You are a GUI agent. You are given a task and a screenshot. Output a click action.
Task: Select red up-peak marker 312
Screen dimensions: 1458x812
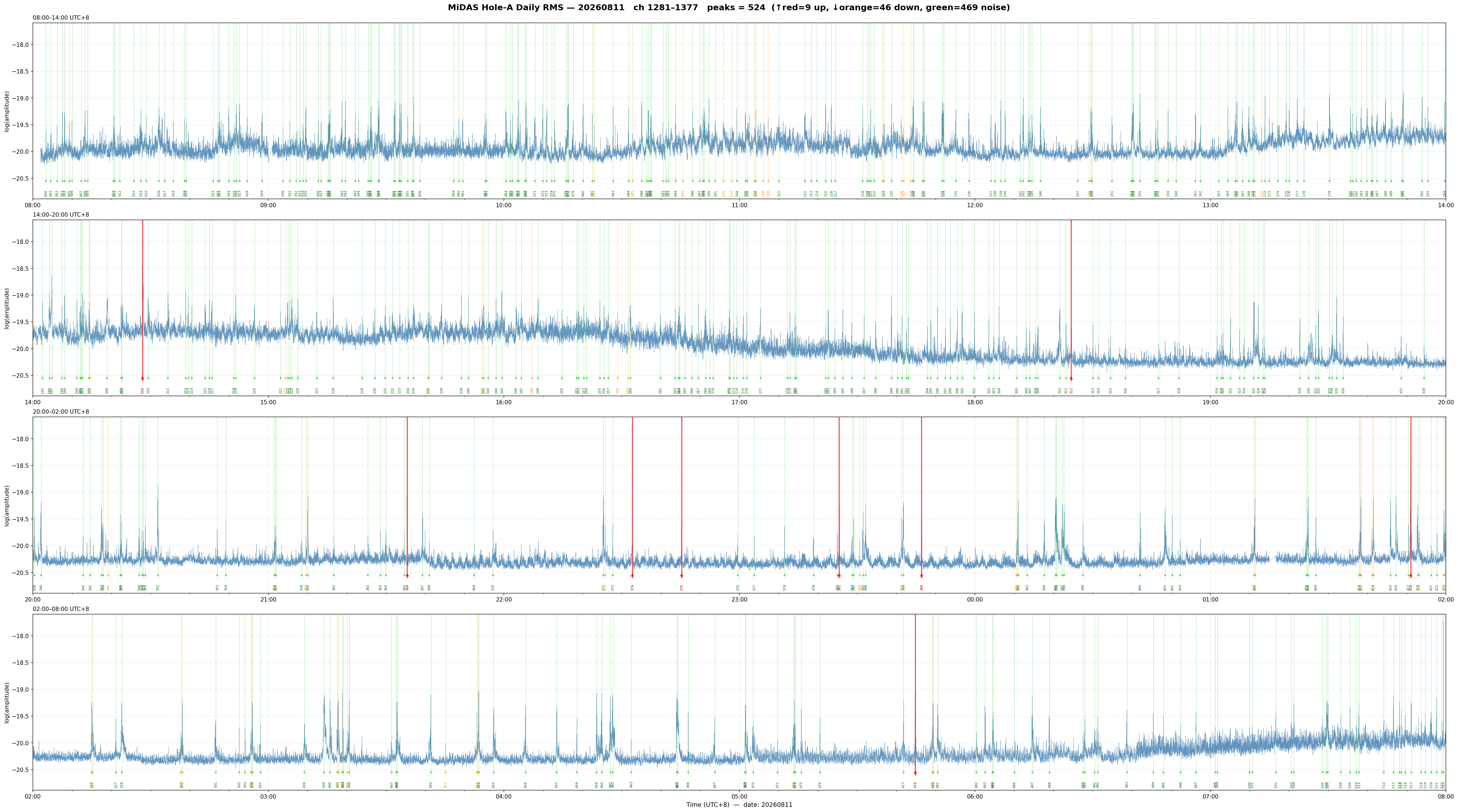1071,378
